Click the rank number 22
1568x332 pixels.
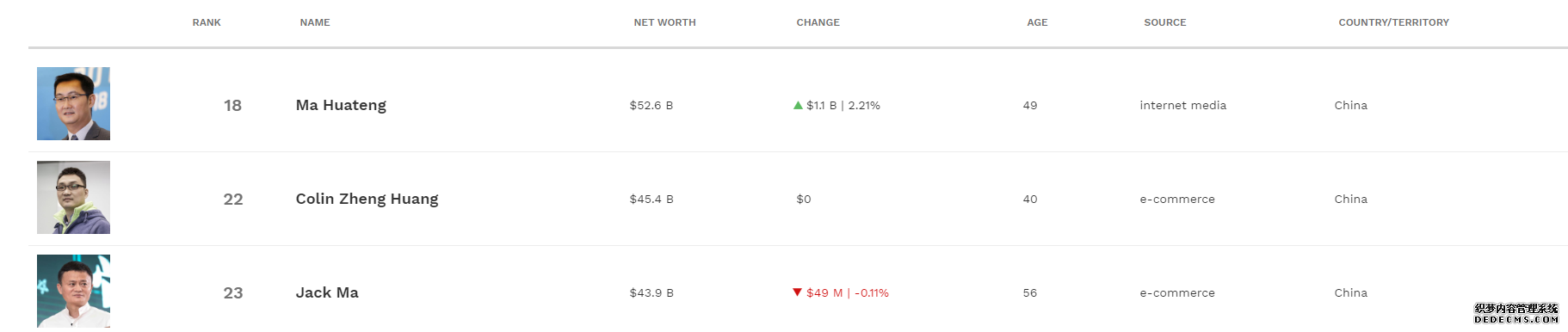[x=233, y=199]
